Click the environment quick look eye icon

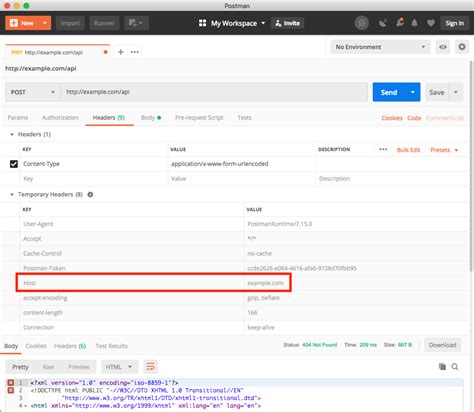(x=443, y=47)
